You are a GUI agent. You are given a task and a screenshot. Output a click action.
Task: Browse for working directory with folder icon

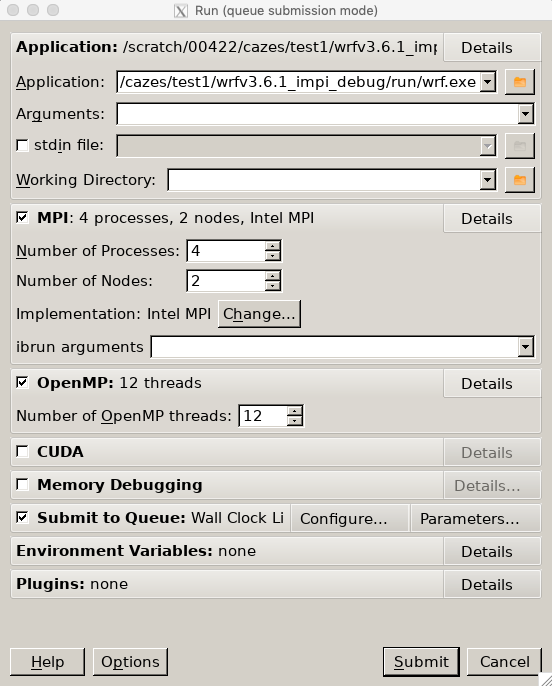click(520, 180)
